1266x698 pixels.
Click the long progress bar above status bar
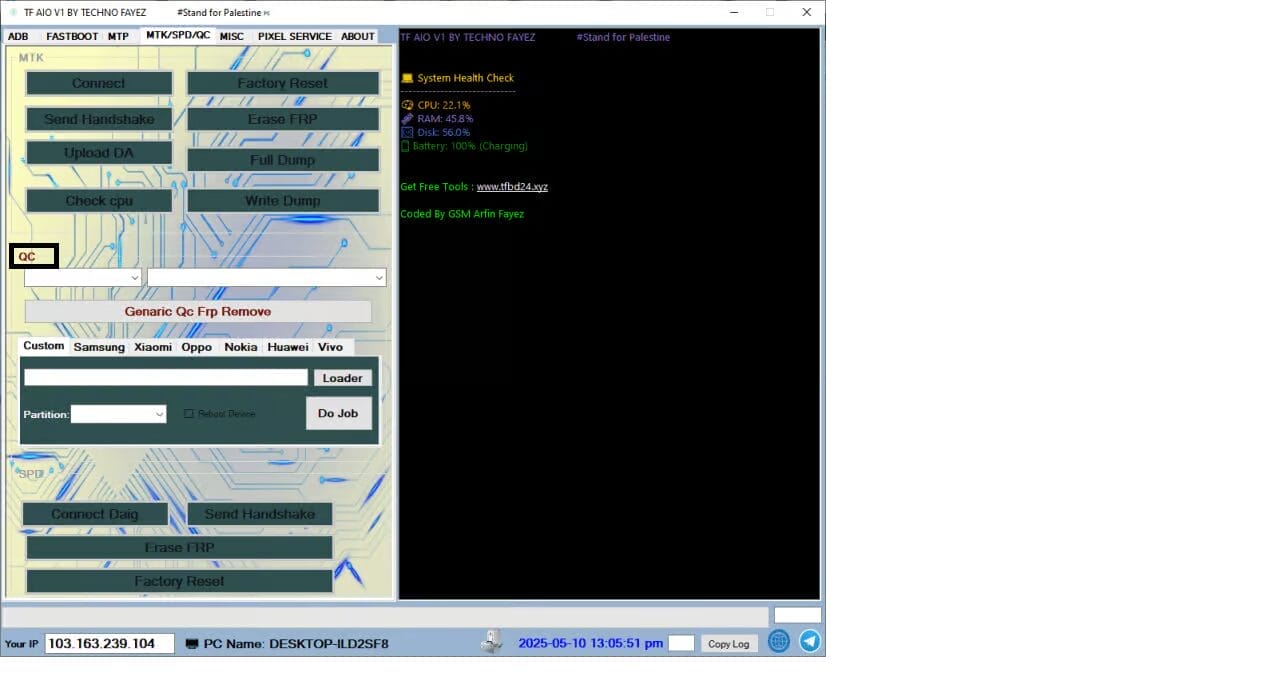386,615
